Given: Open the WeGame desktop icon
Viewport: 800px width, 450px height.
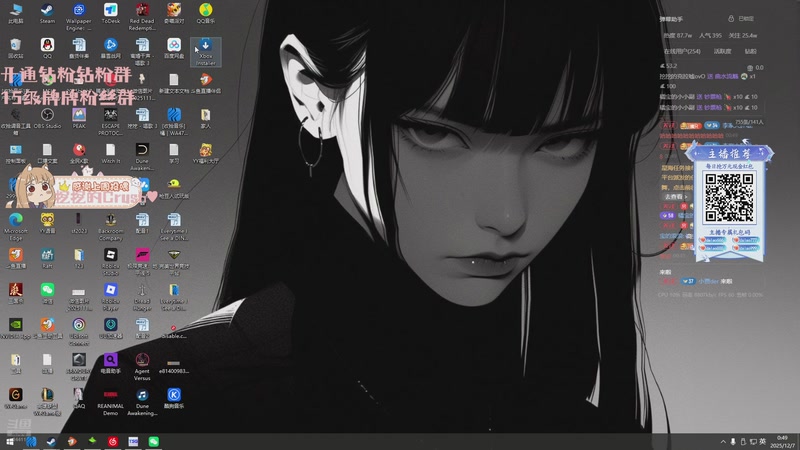Looking at the screenshot, I should pyautogui.click(x=15, y=398).
